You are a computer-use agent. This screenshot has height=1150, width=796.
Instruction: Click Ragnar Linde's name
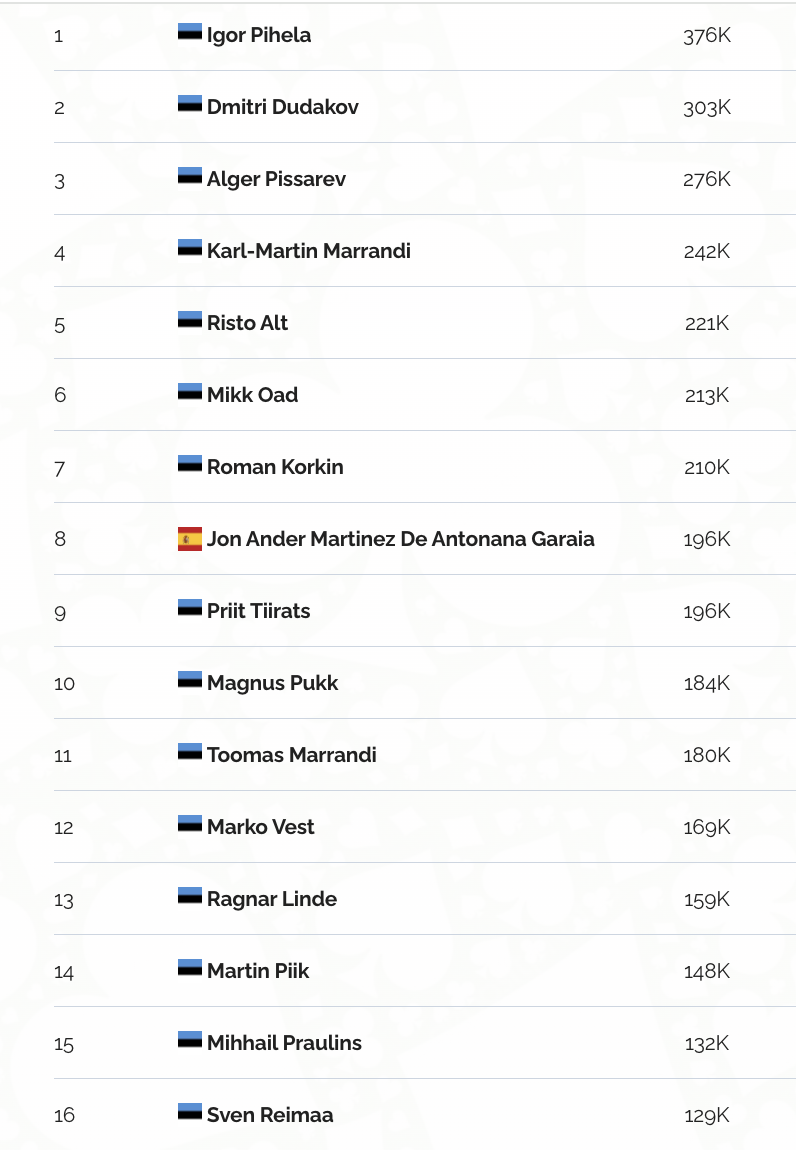point(271,899)
